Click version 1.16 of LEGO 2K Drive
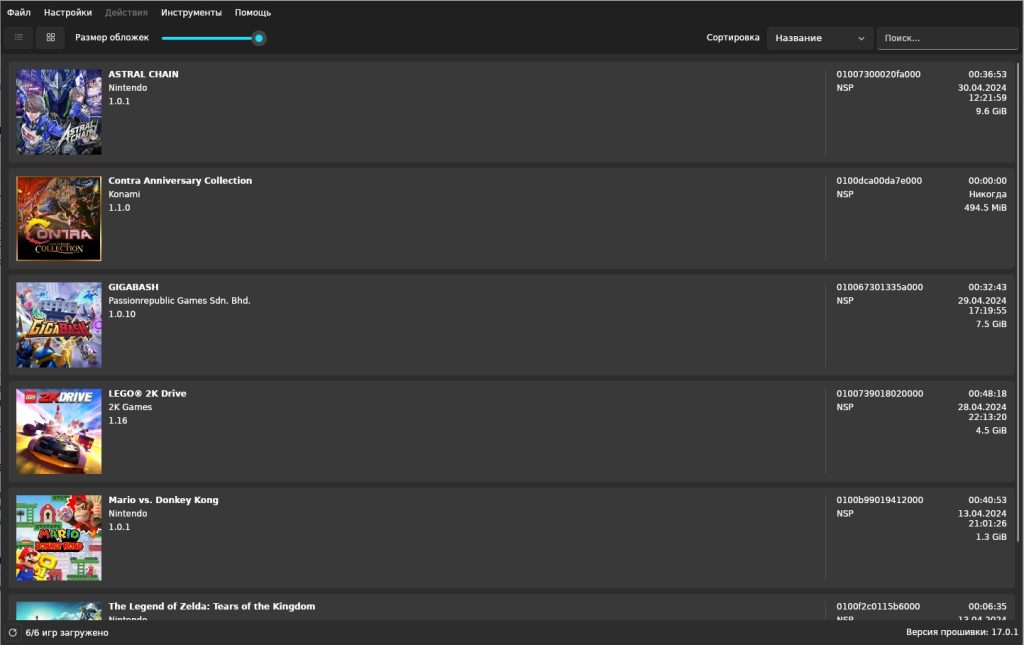 (x=118, y=420)
